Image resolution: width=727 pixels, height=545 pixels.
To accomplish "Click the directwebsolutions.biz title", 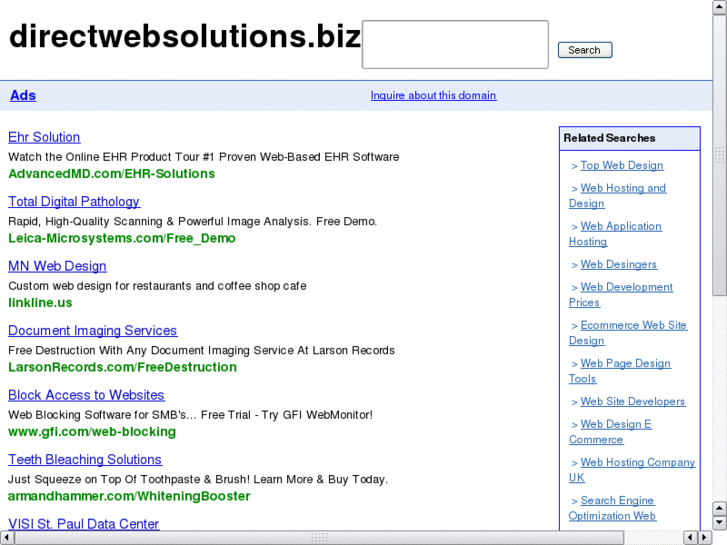I will (185, 36).
